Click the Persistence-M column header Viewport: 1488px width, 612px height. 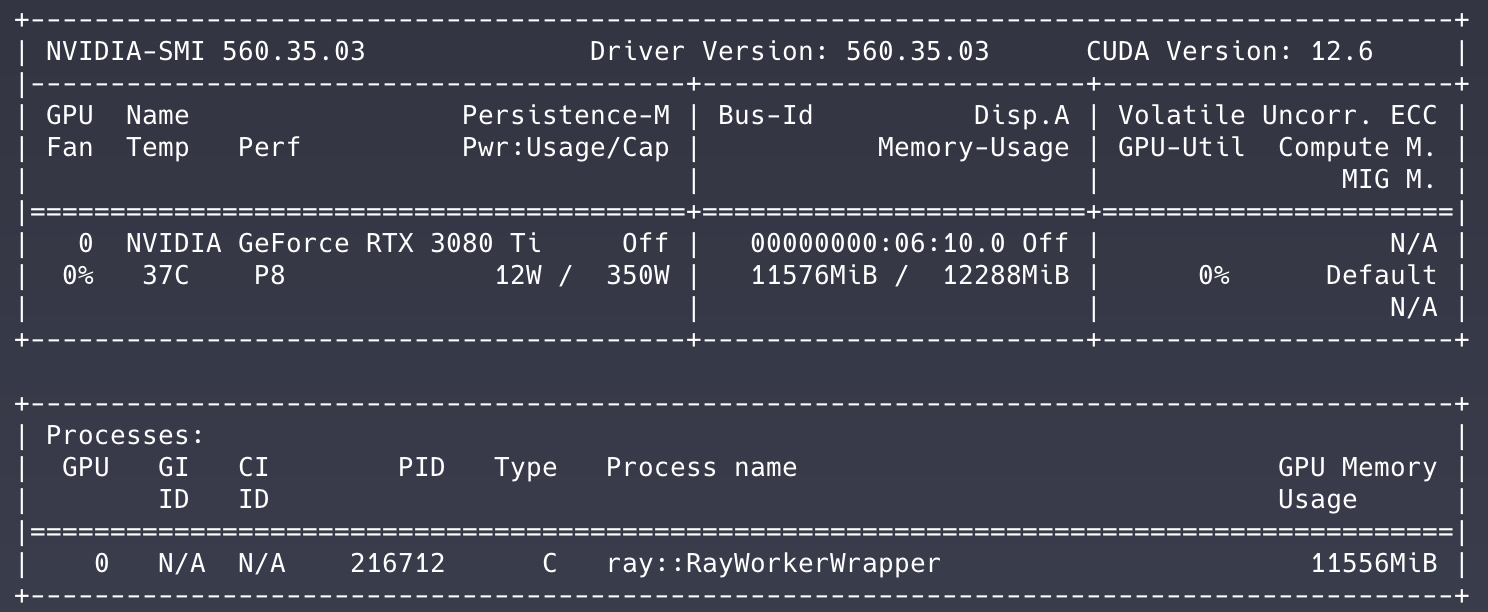click(x=565, y=116)
